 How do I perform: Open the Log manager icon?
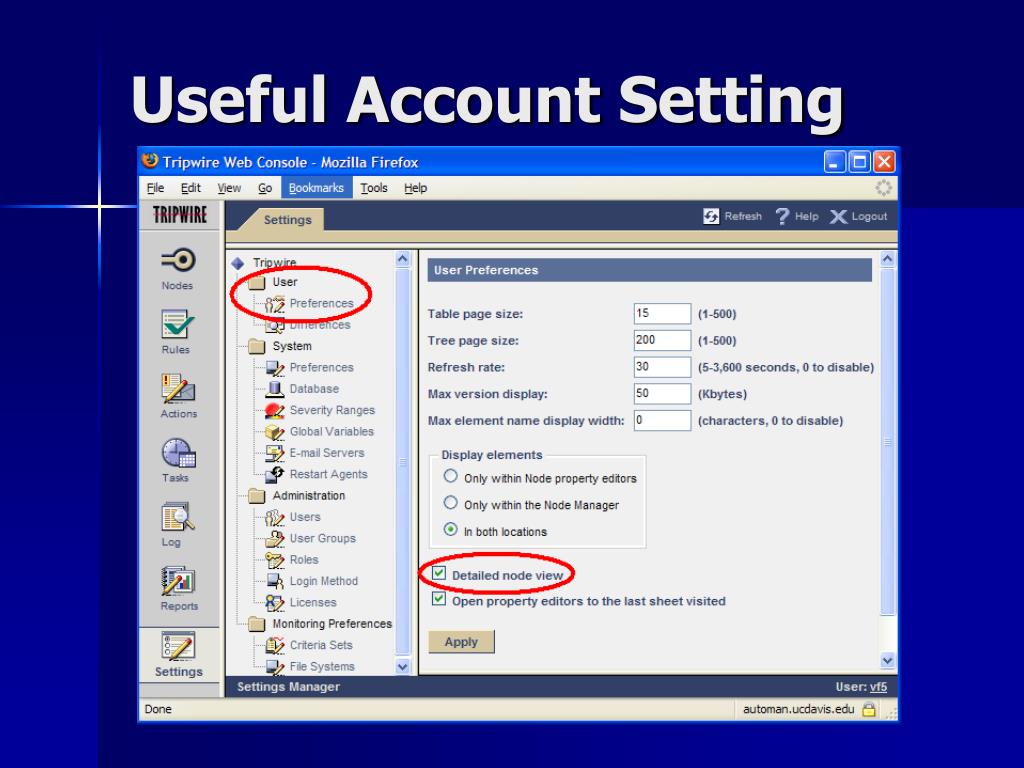click(178, 517)
